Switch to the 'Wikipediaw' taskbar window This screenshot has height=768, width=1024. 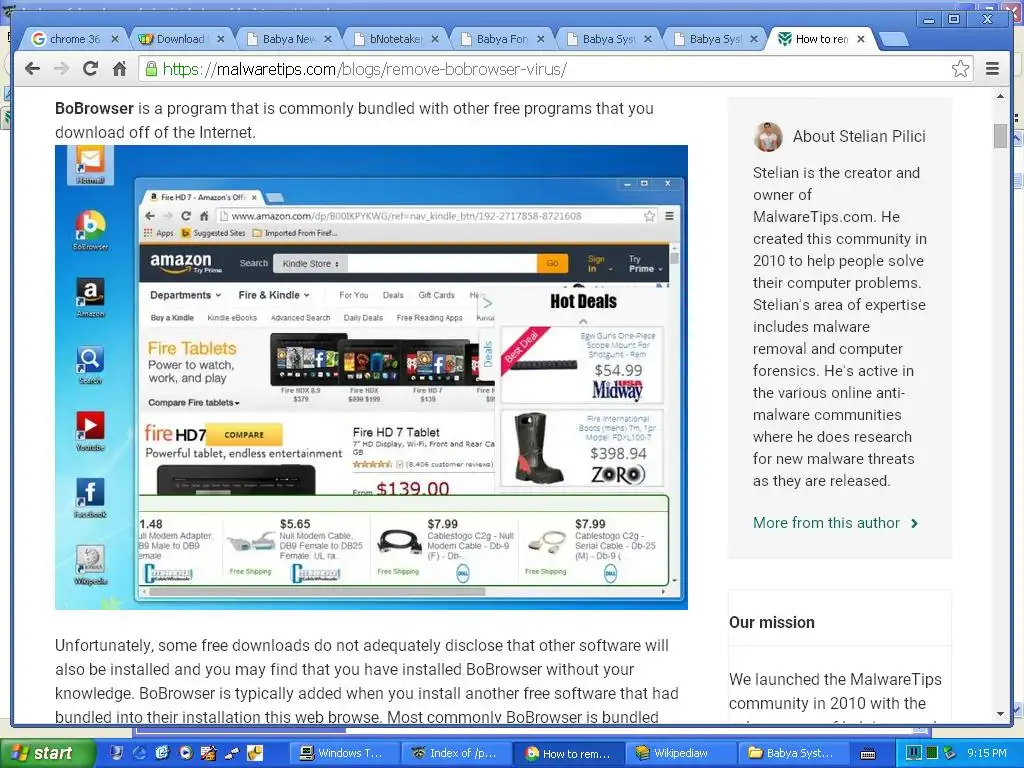[680, 753]
